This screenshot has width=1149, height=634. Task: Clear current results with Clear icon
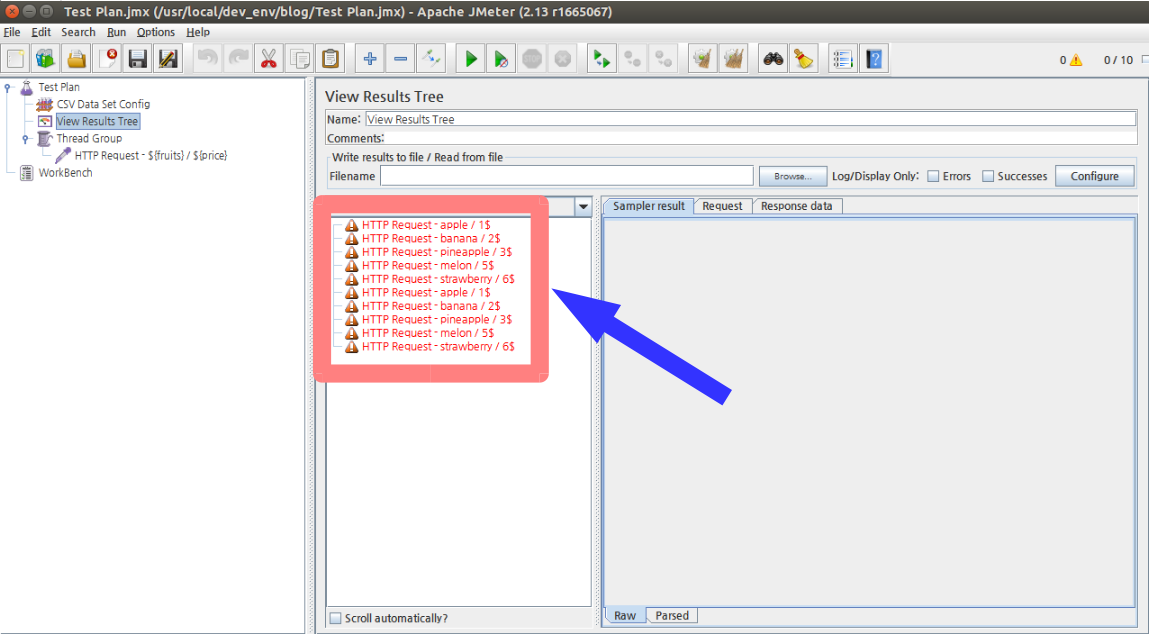click(x=703, y=59)
